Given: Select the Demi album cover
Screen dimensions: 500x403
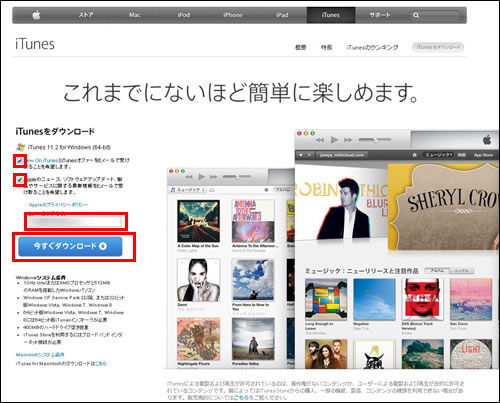Looking at the screenshot, I should point(198,280).
